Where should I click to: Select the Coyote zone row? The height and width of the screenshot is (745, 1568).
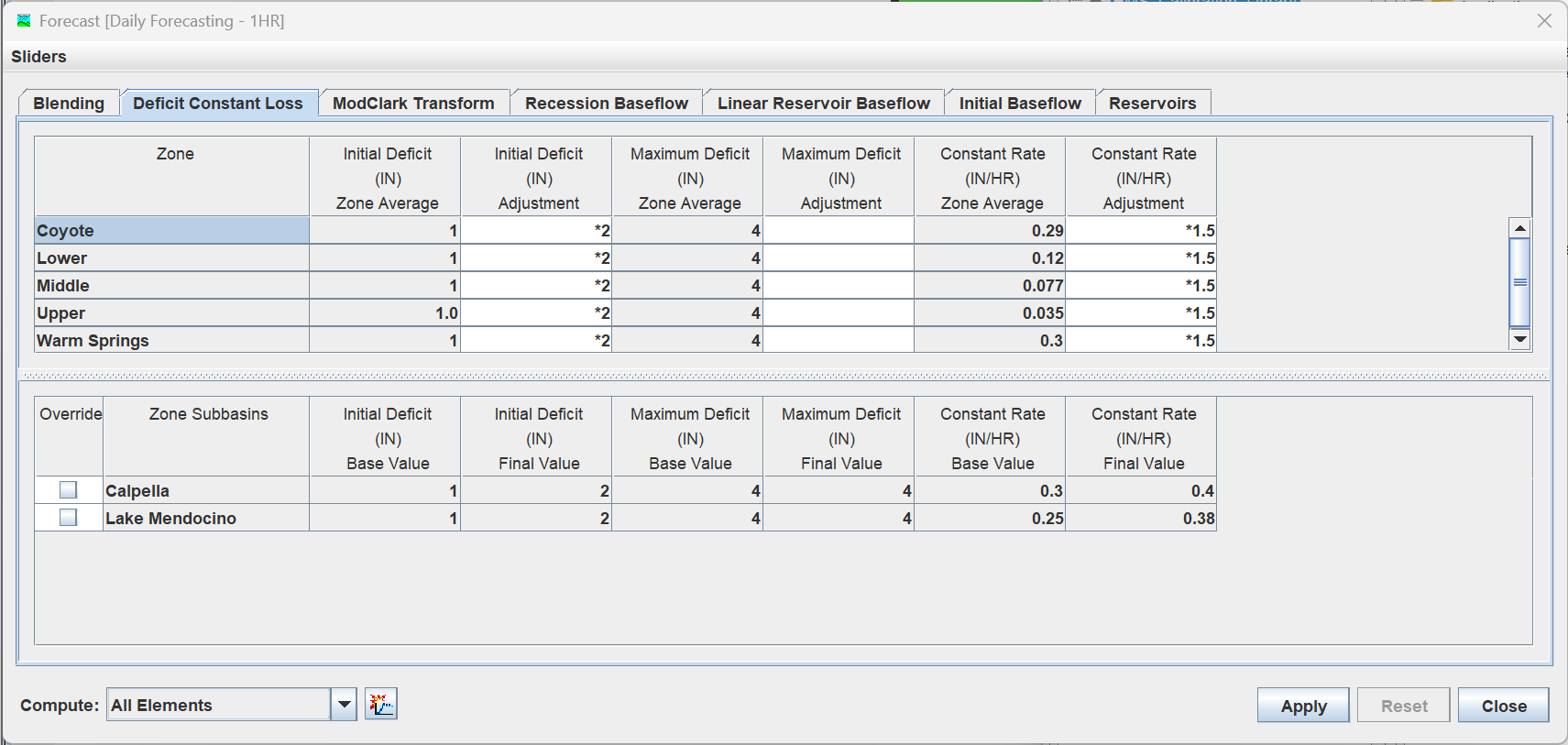171,231
